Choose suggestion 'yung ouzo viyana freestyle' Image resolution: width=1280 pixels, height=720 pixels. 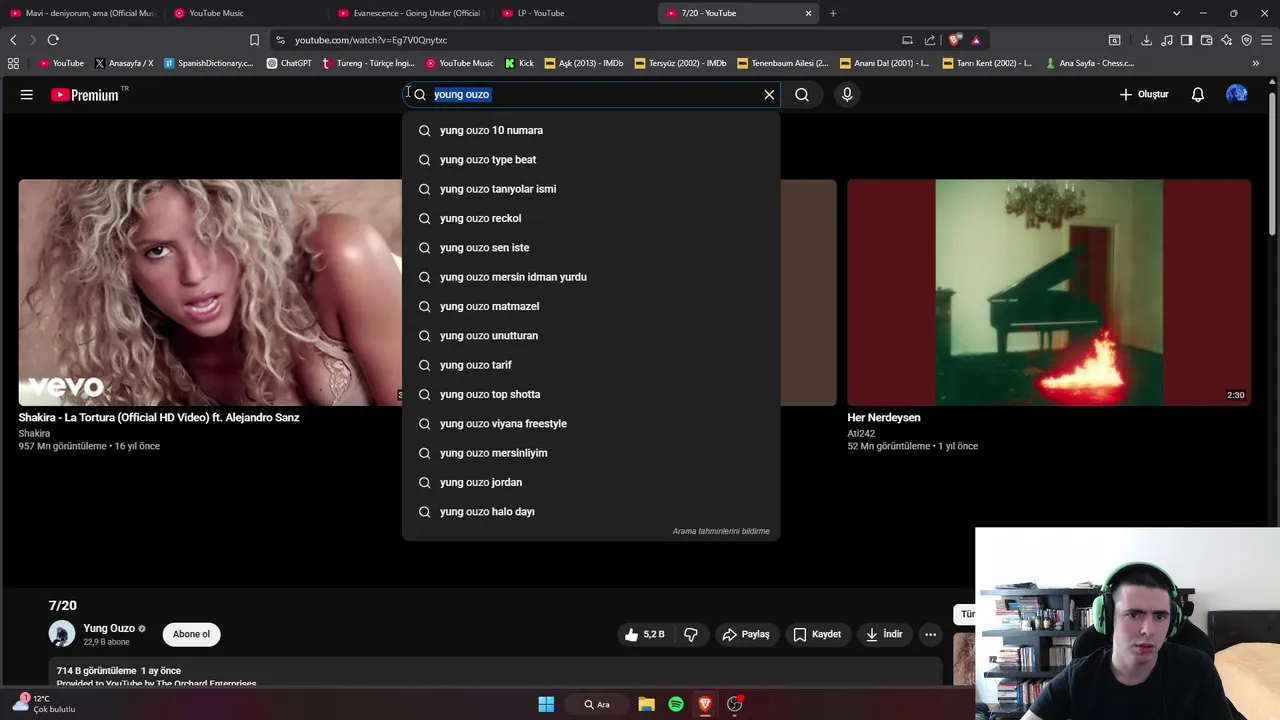point(591,424)
